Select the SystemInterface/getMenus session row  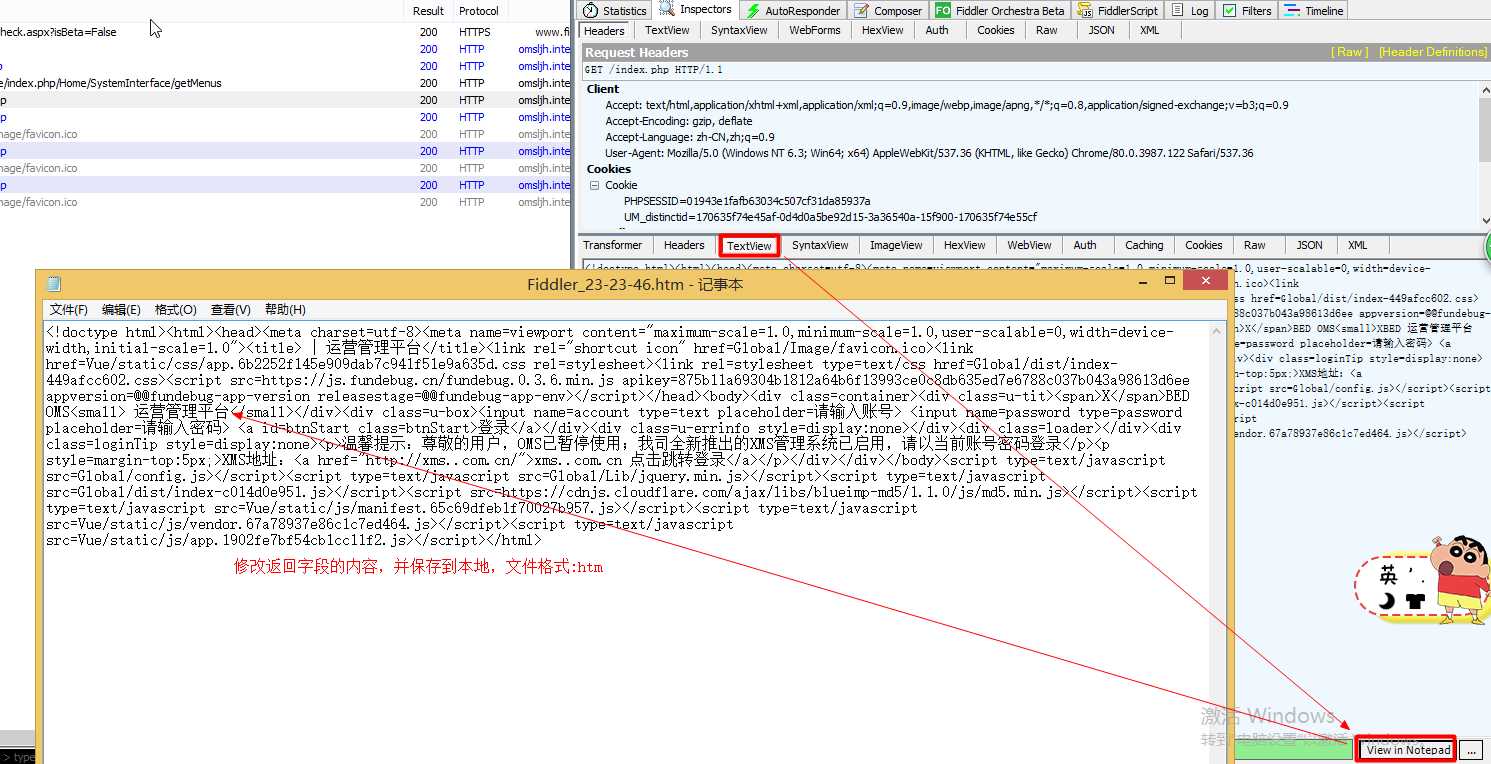[x=286, y=83]
